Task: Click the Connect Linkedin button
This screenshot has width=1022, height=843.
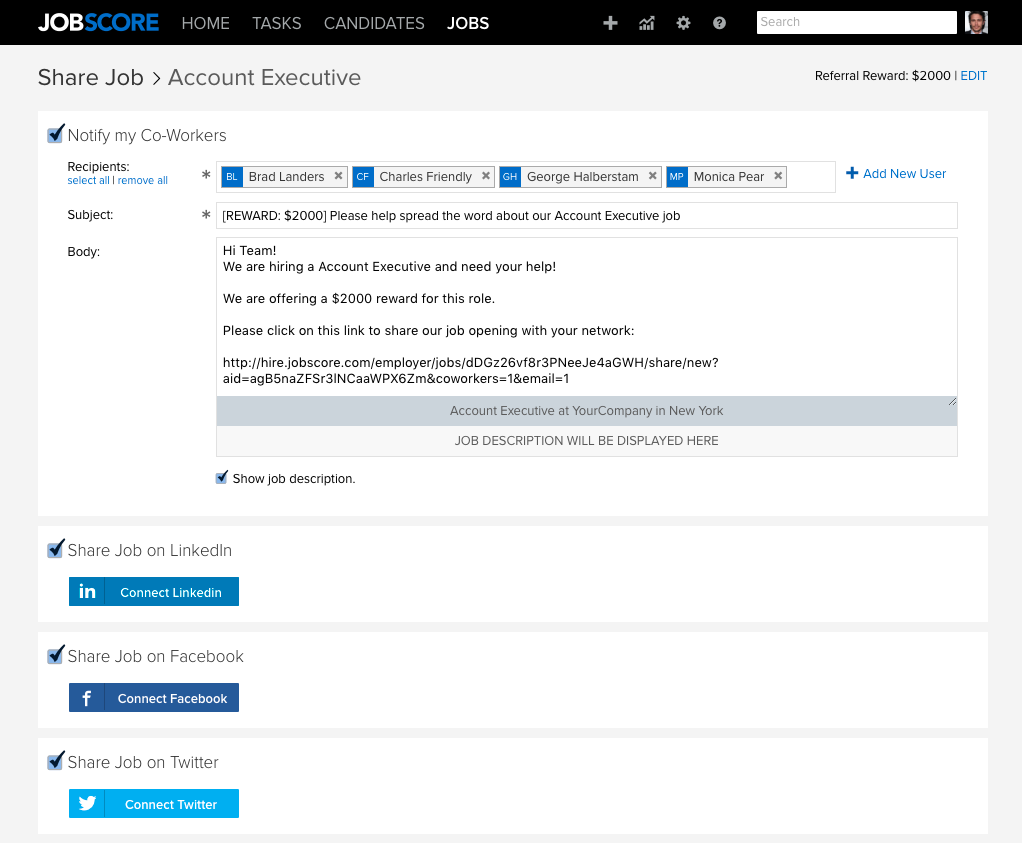Action: [x=154, y=592]
